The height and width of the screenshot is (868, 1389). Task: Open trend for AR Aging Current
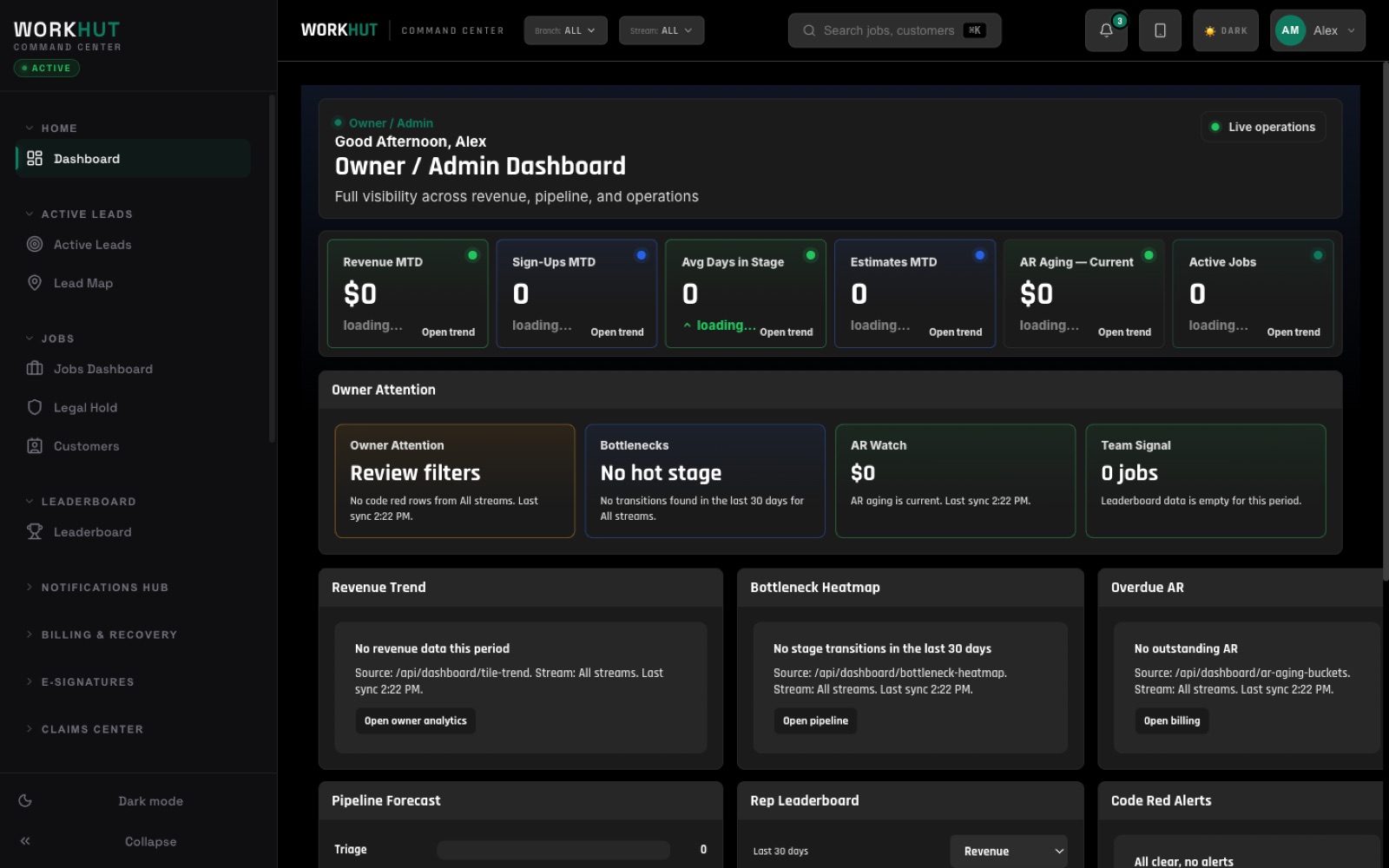coord(1124,332)
